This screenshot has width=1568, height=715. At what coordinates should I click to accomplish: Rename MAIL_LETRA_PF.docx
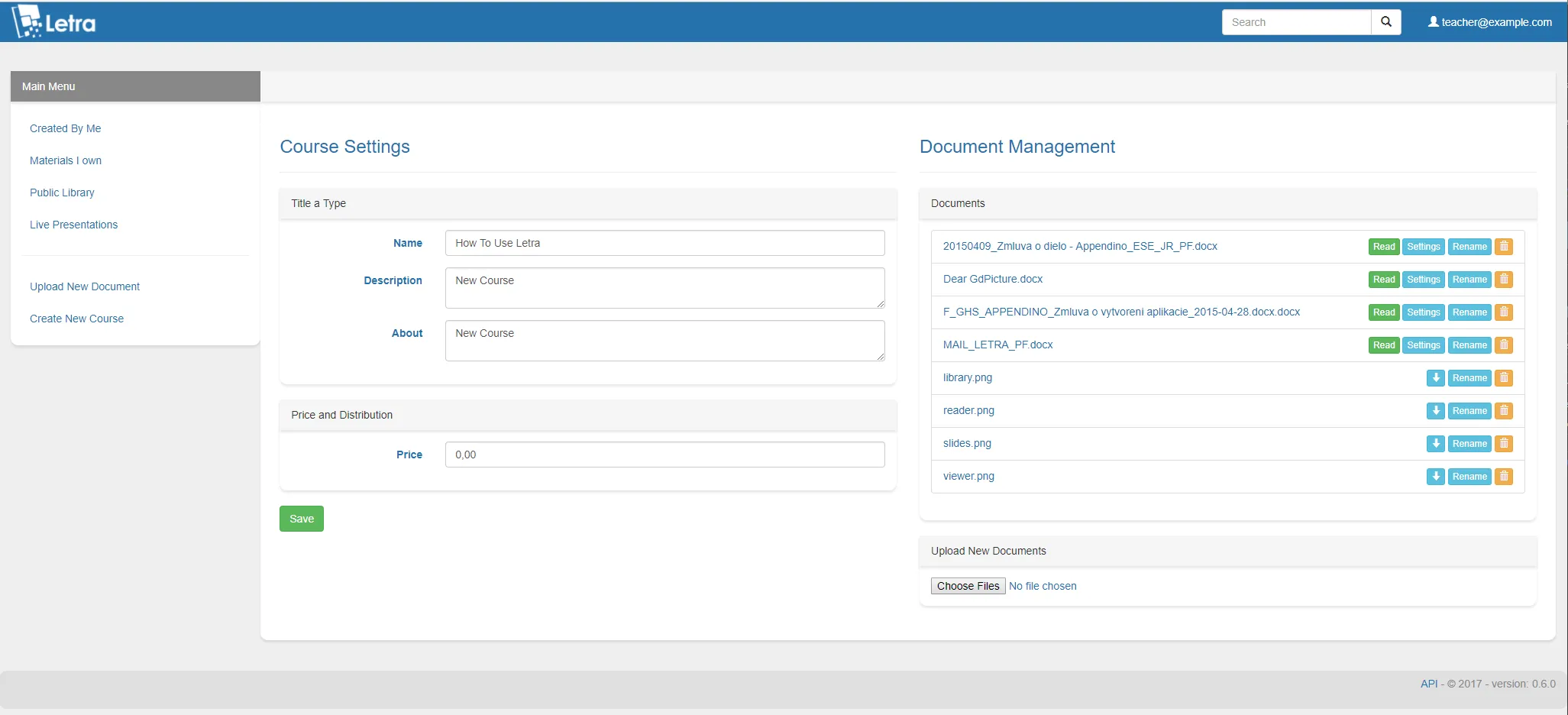1469,345
